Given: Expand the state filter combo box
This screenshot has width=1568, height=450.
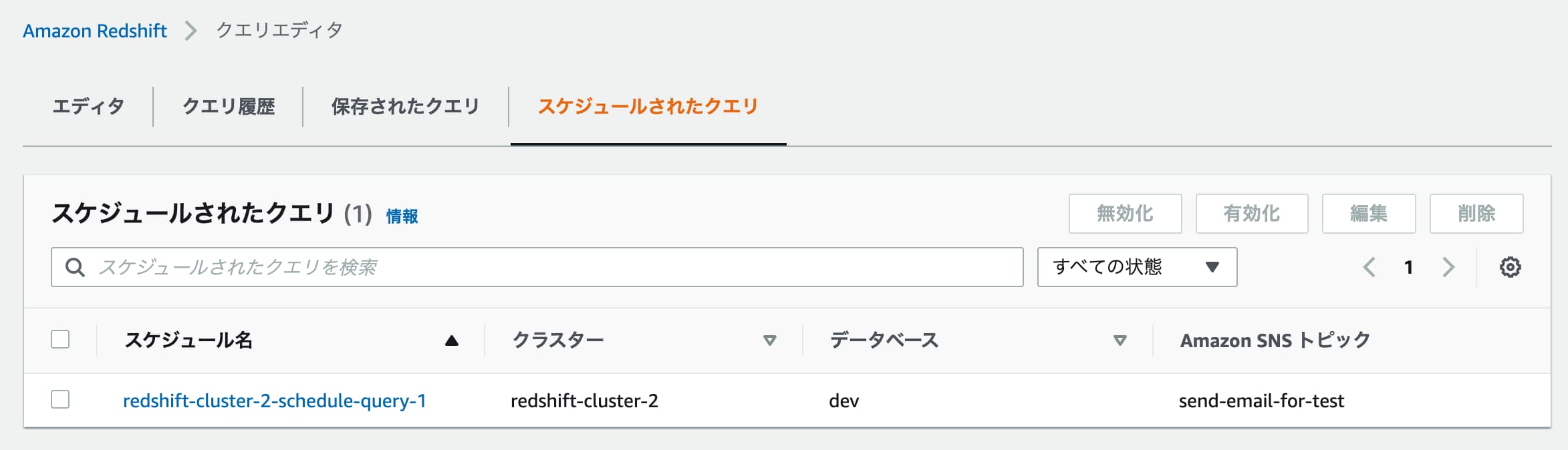Looking at the screenshot, I should click(1136, 266).
